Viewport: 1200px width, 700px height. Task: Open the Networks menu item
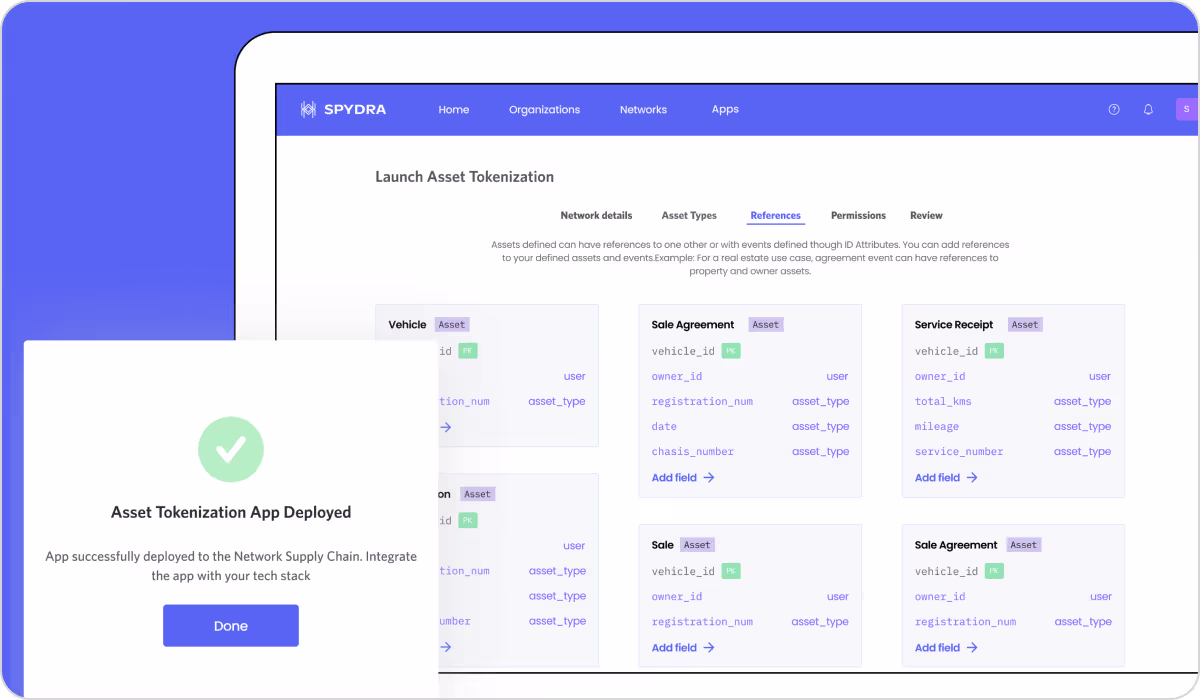[x=643, y=110]
